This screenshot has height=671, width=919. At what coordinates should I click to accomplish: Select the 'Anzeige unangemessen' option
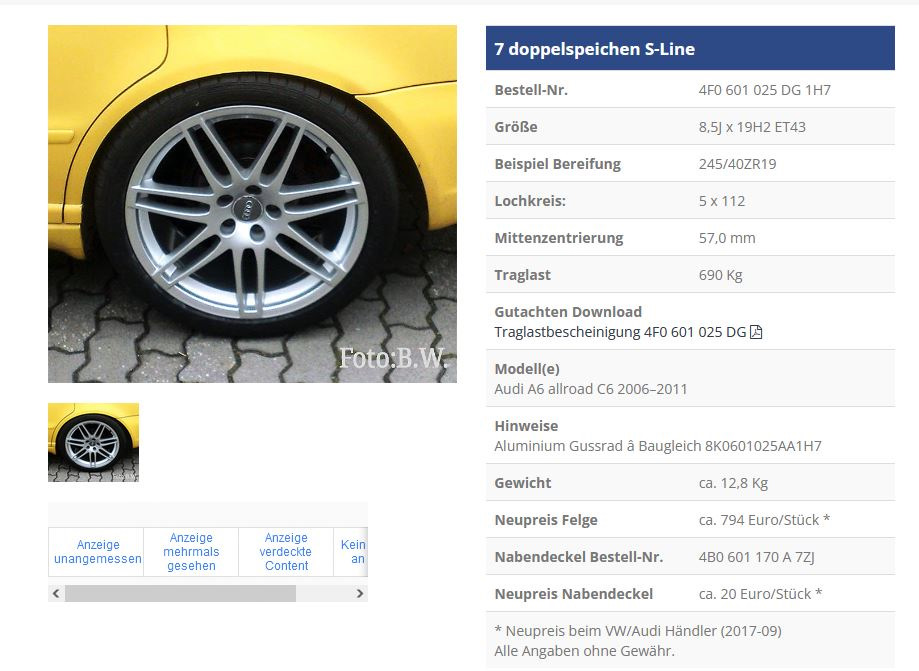[x=97, y=552]
